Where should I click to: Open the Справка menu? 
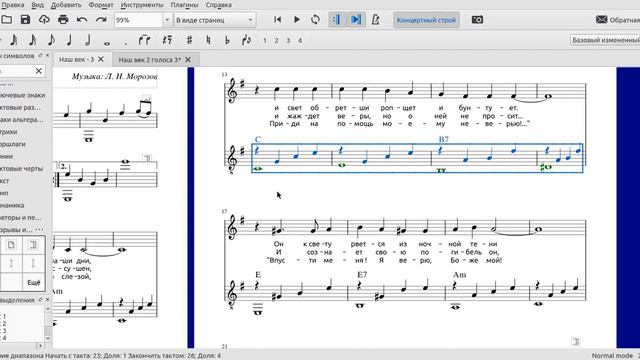click(x=219, y=5)
